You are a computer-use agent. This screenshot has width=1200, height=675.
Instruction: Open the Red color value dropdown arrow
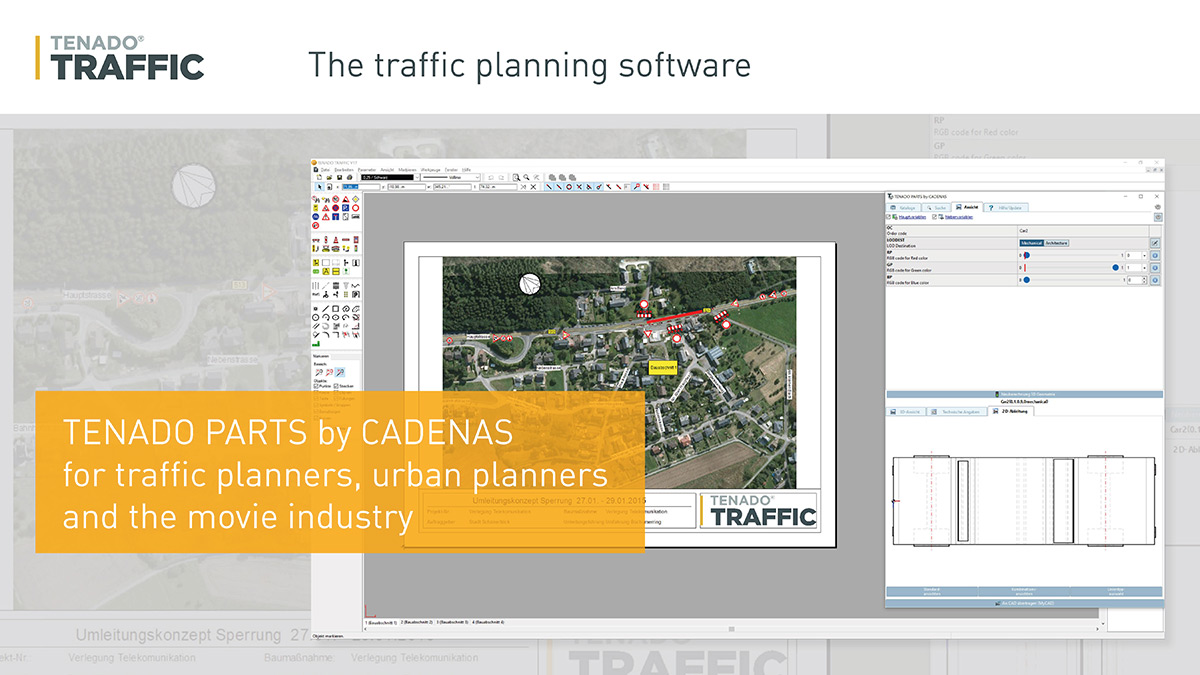point(1144,255)
